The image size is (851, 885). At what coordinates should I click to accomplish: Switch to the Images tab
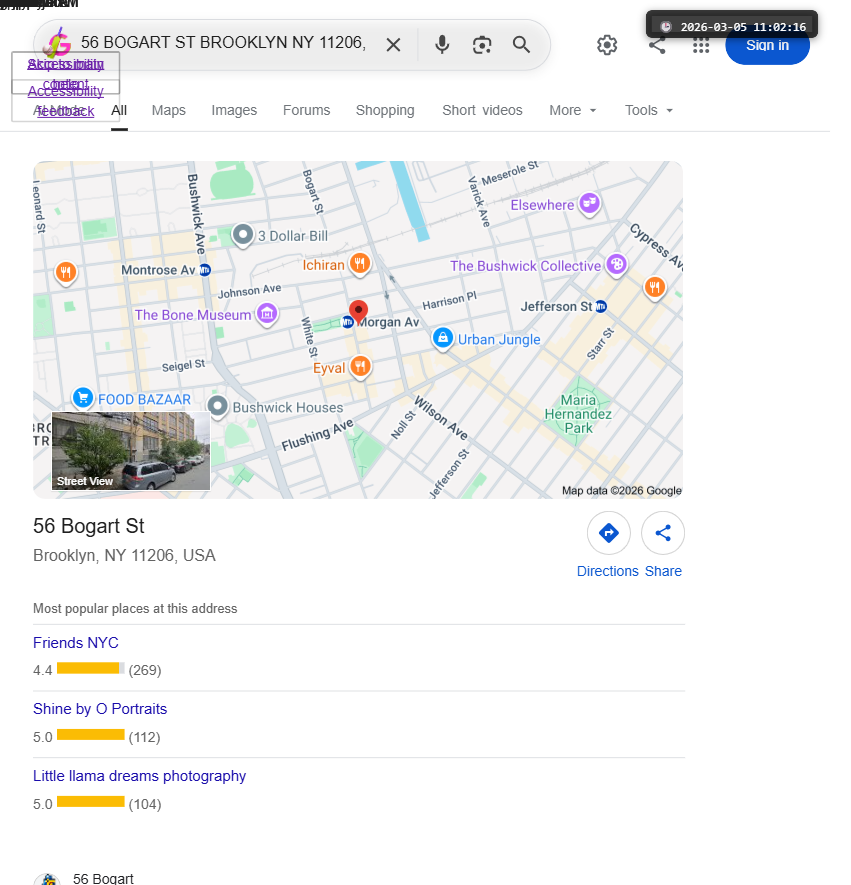pyautogui.click(x=234, y=111)
